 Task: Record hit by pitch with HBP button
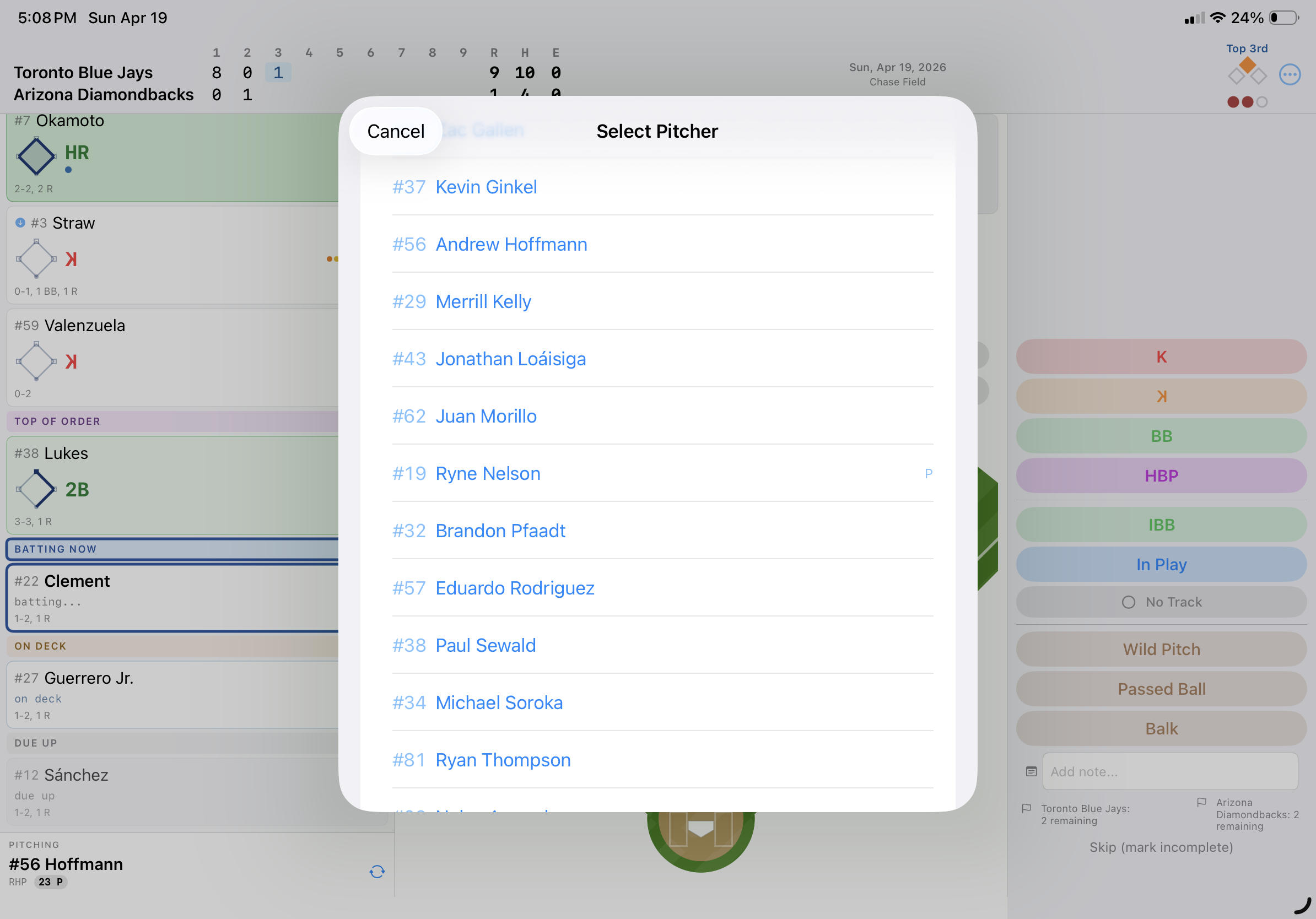pyautogui.click(x=1161, y=475)
